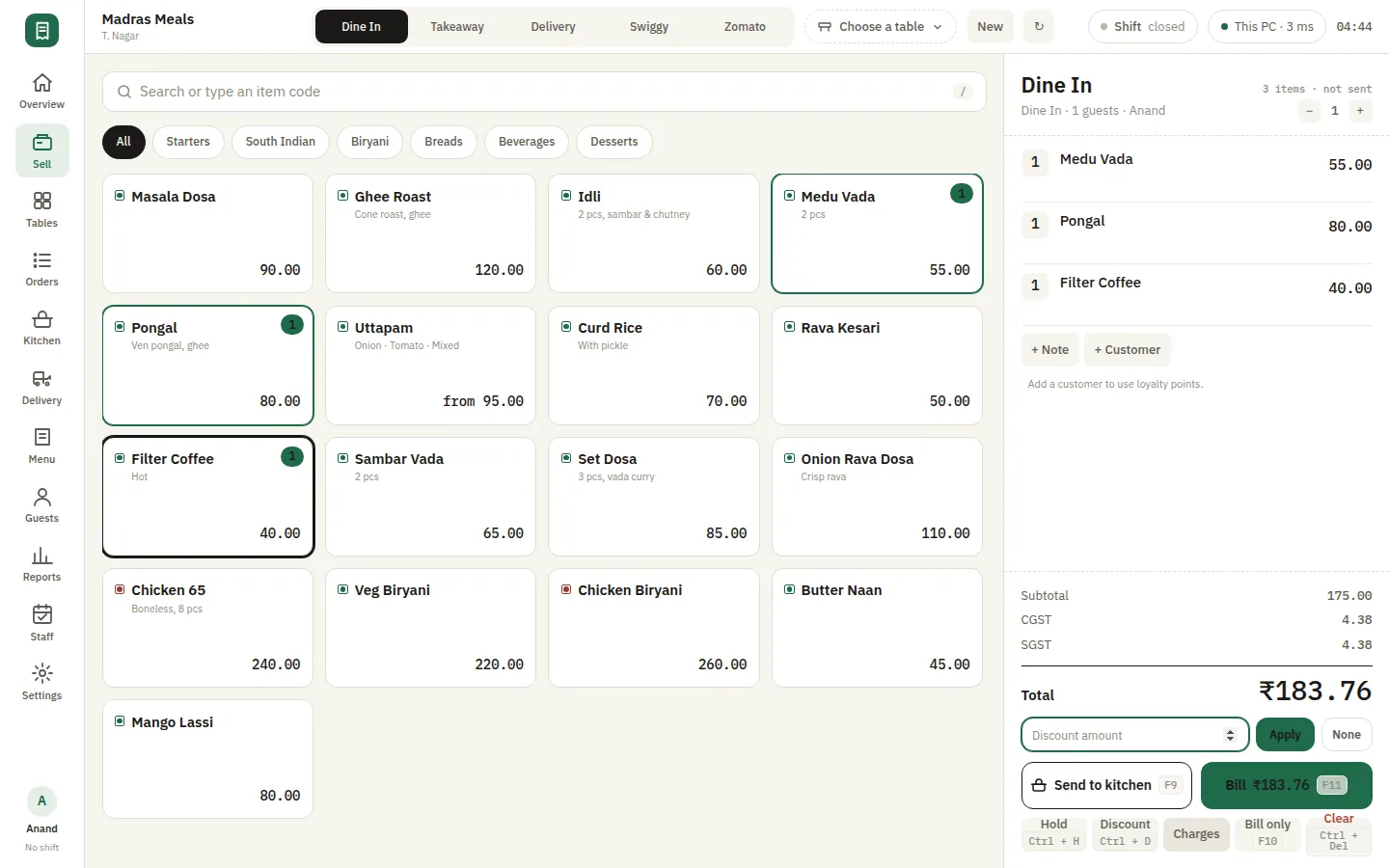Switch to Dine In order type
Viewport: 1389px width, 868px height.
click(x=361, y=27)
